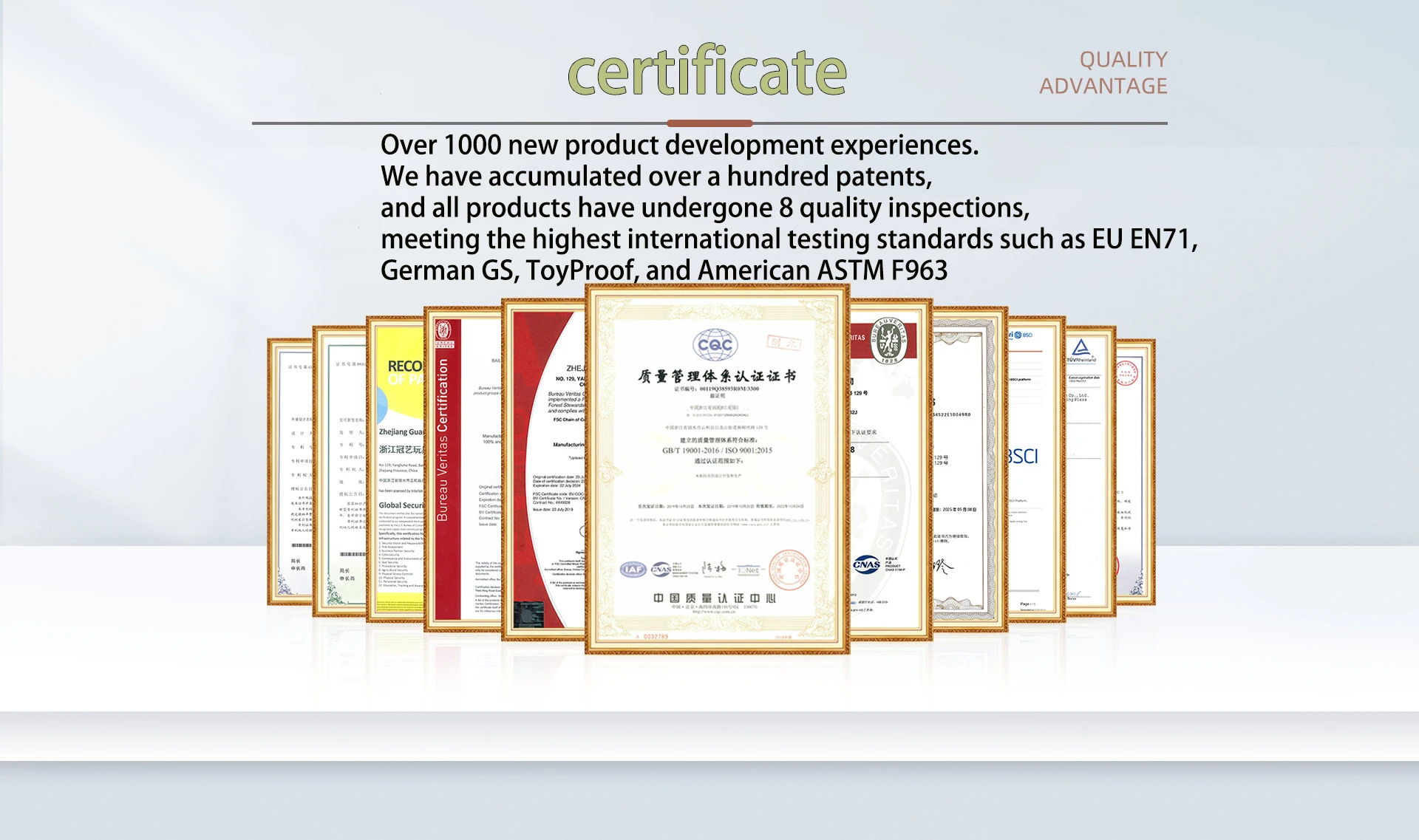Click the TÜV Rheinland triangle logo
Screen dimensions: 1419x840
pos(1081,348)
